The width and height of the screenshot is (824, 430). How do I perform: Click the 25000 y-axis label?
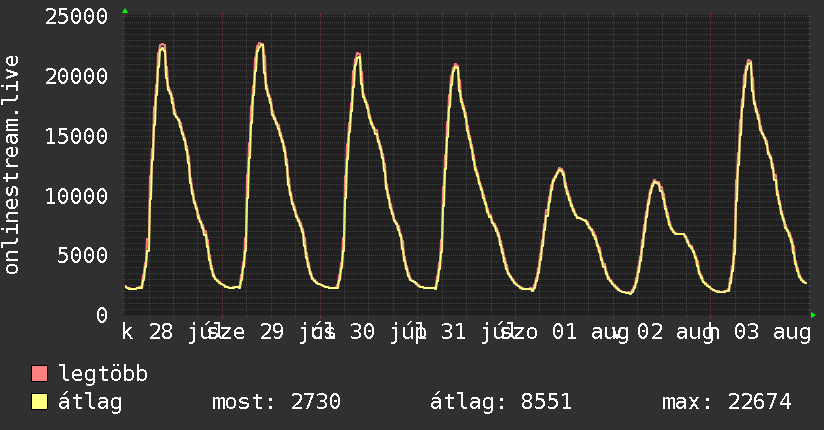click(77, 17)
